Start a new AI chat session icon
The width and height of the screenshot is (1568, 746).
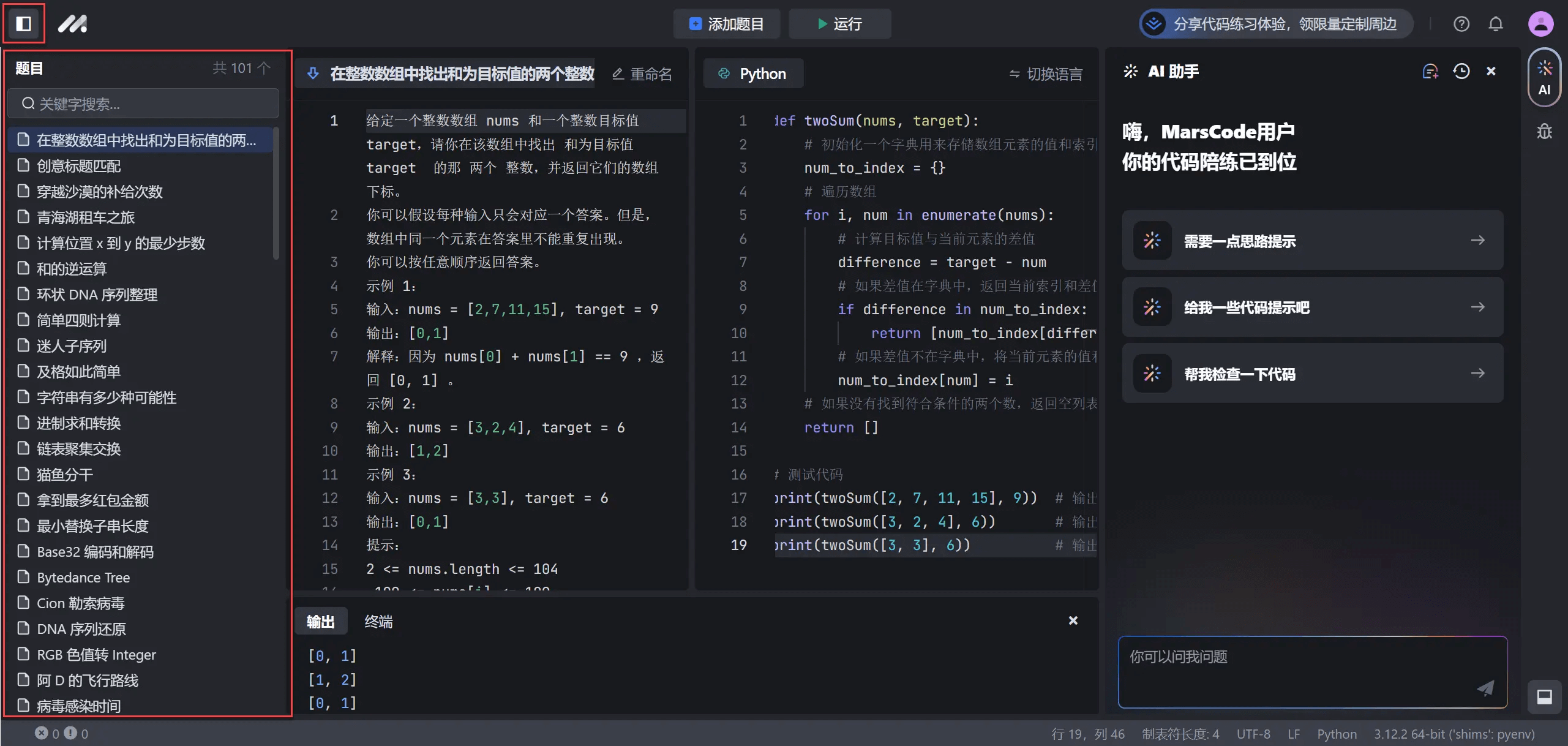[1430, 72]
